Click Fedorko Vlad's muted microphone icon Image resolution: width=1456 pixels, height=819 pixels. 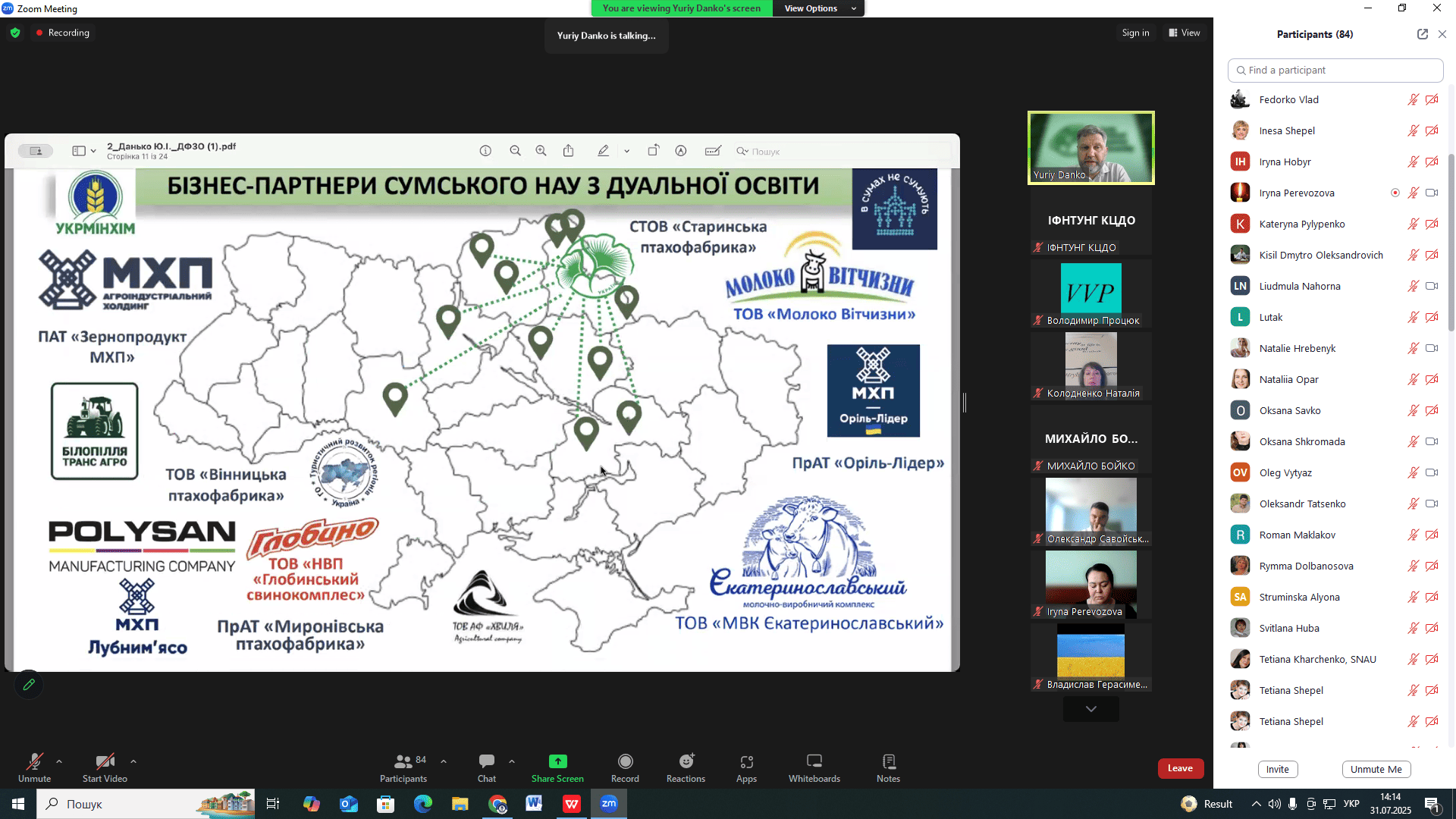click(x=1413, y=99)
